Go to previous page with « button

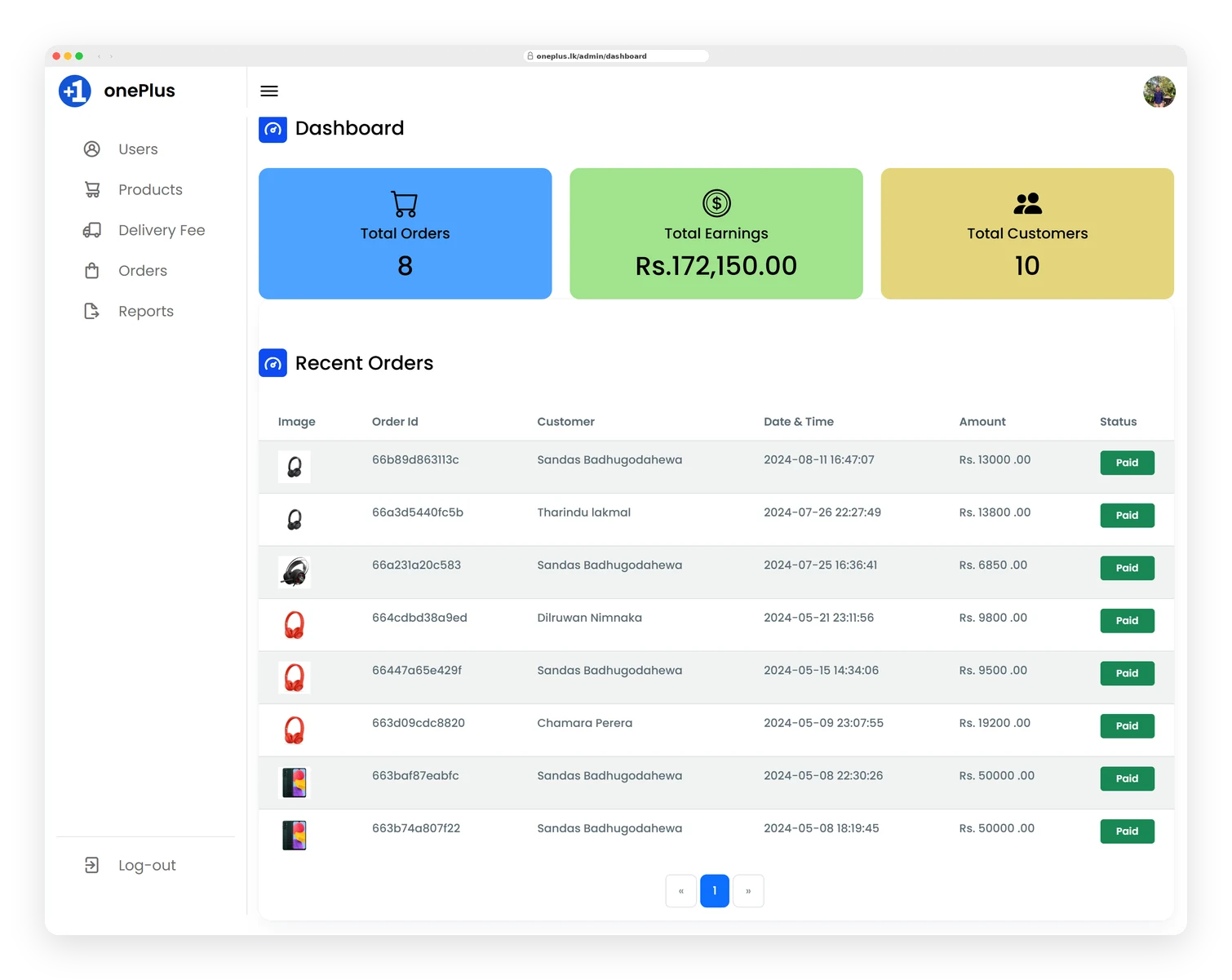681,891
